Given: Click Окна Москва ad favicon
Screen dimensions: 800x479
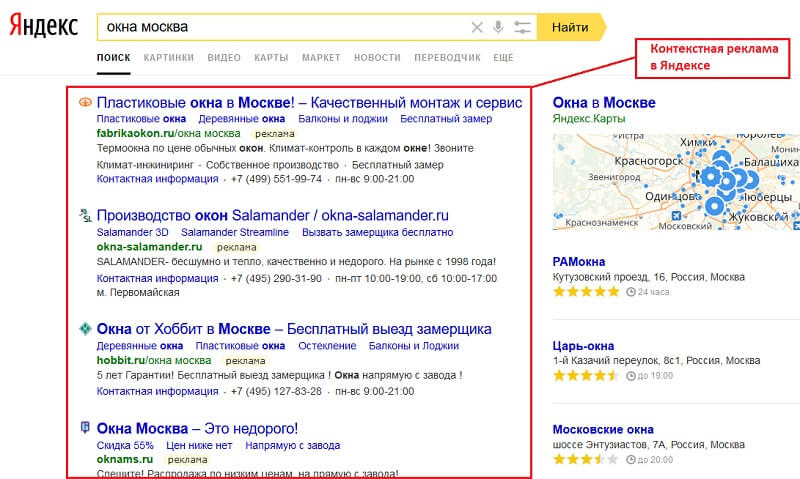Looking at the screenshot, I should 85,428.
